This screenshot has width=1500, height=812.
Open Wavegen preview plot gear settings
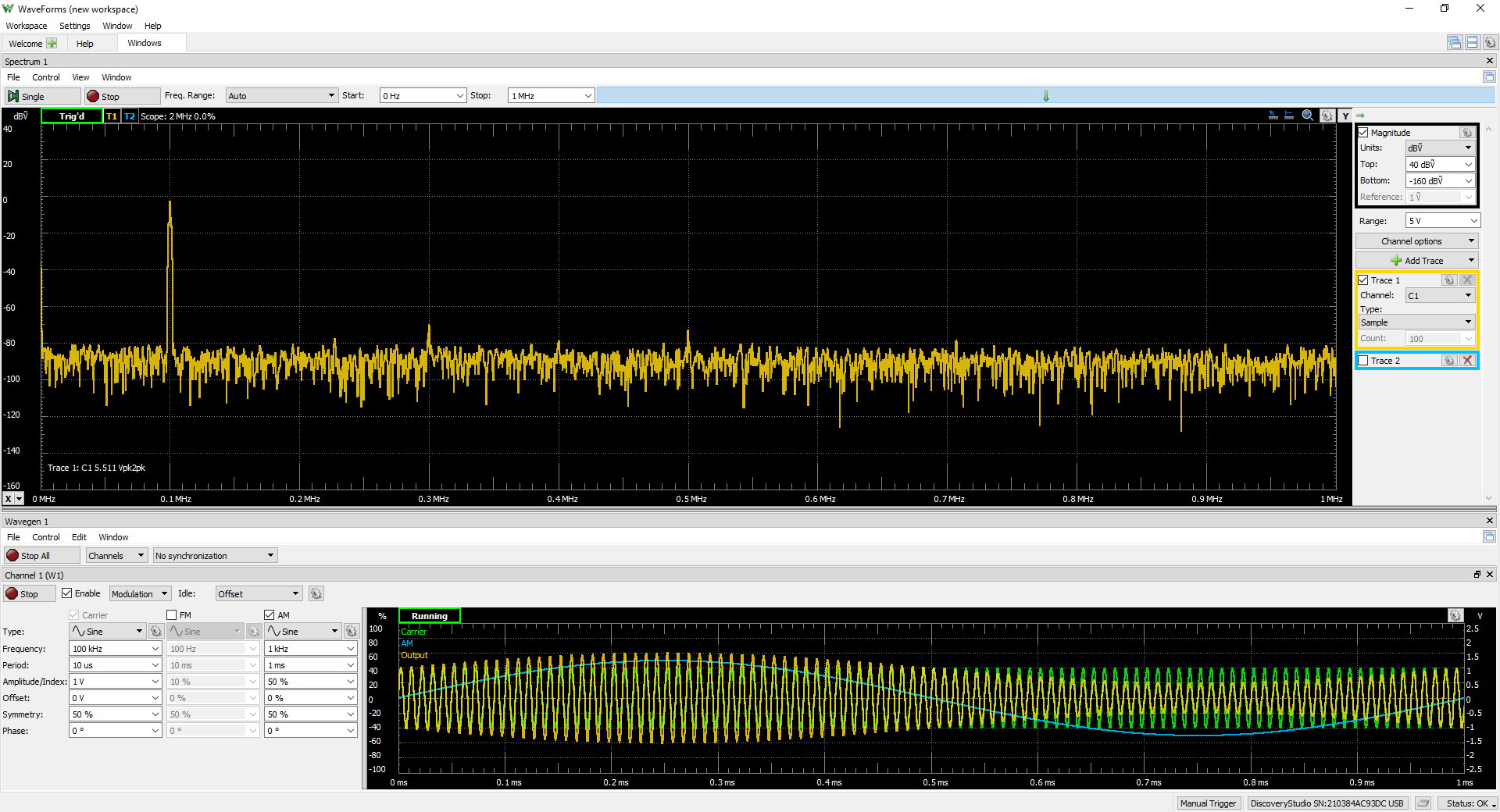1455,616
